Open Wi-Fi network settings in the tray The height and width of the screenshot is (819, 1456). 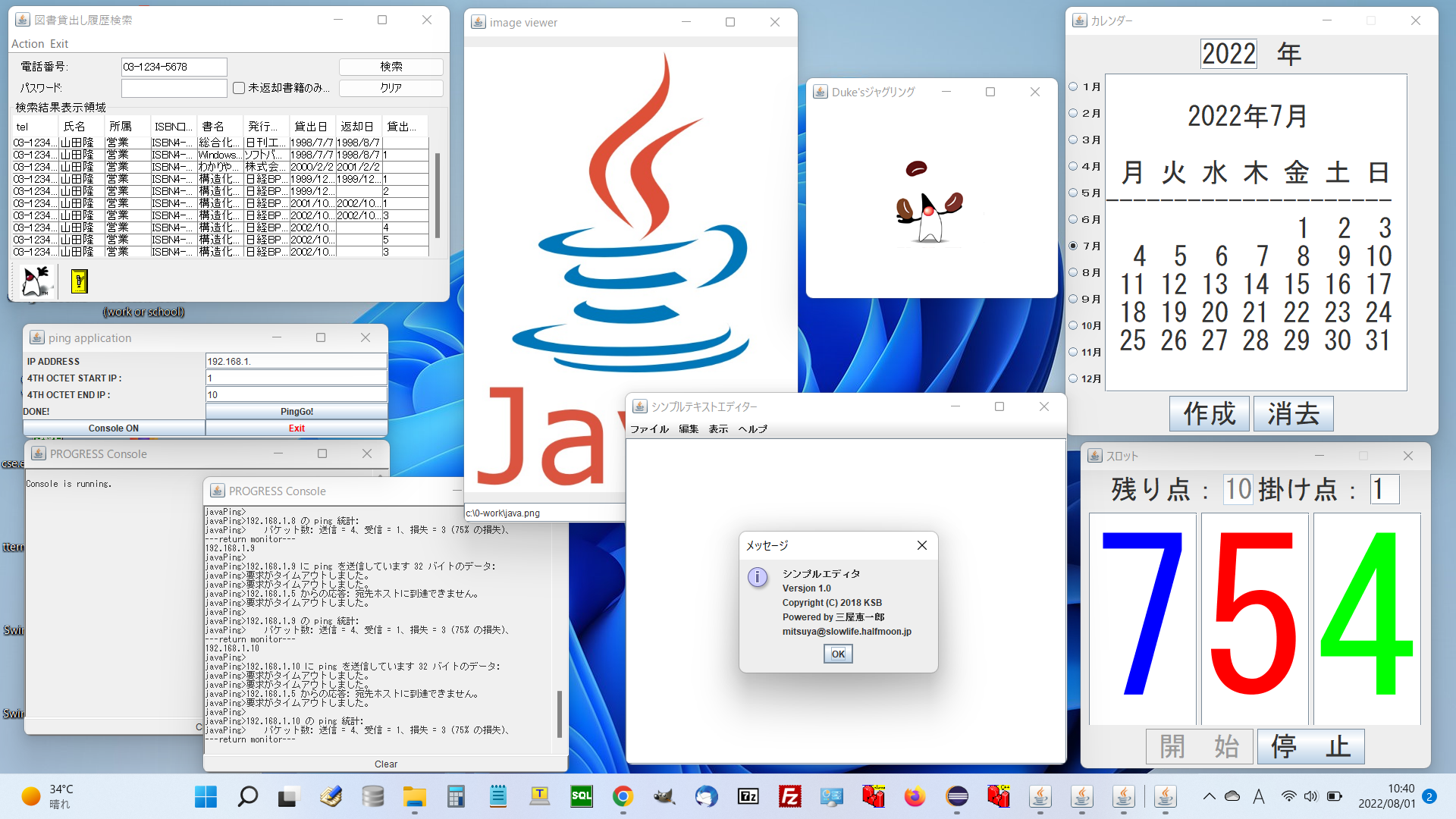tap(1288, 796)
